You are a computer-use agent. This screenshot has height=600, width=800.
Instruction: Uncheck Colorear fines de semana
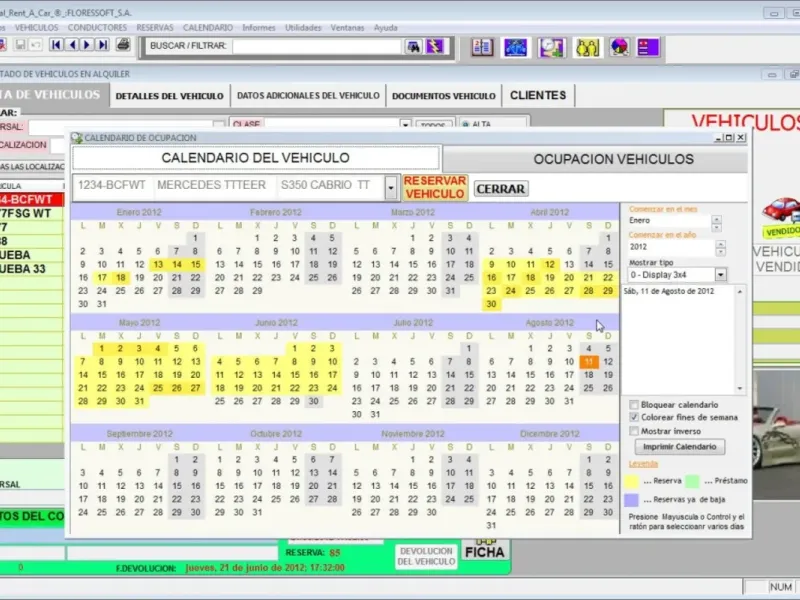634,417
